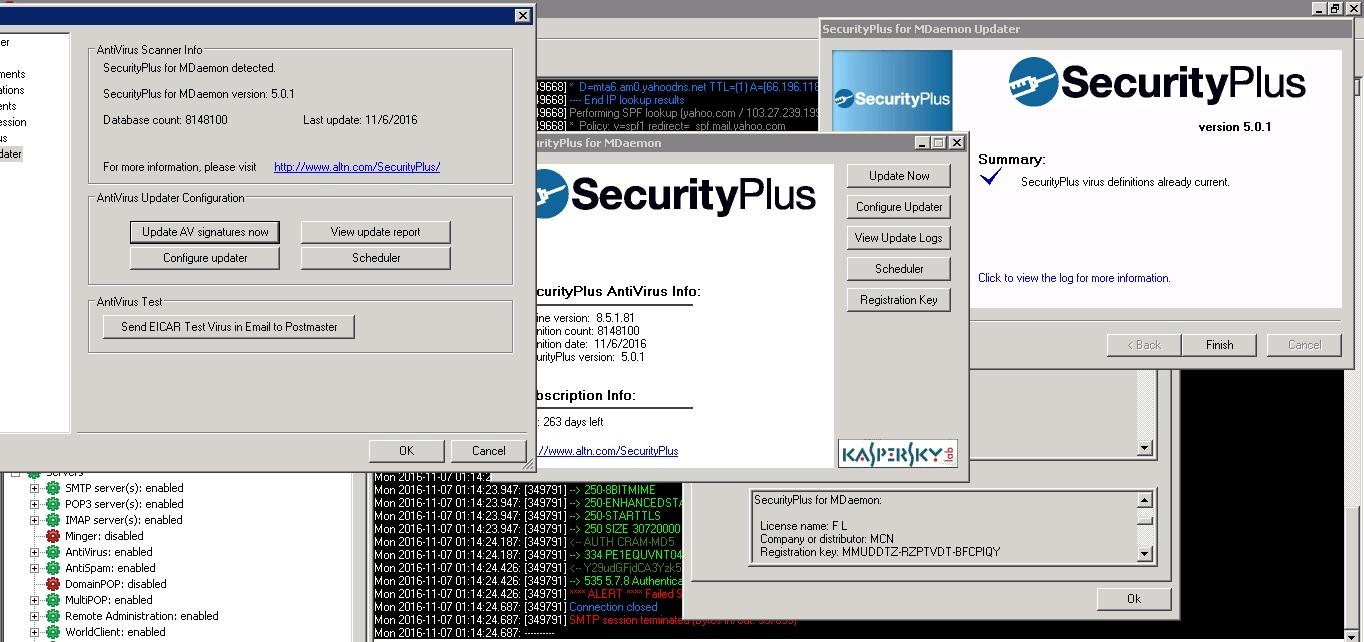The height and width of the screenshot is (642, 1364).
Task: Expand Remote Administration tree node
Action: (x=35, y=616)
